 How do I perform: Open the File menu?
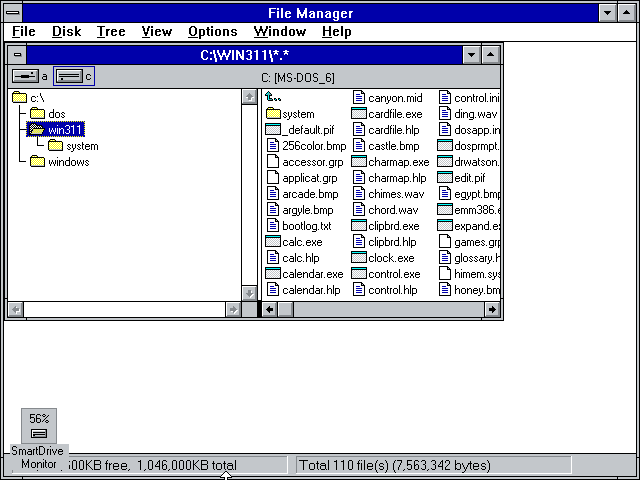tap(24, 31)
